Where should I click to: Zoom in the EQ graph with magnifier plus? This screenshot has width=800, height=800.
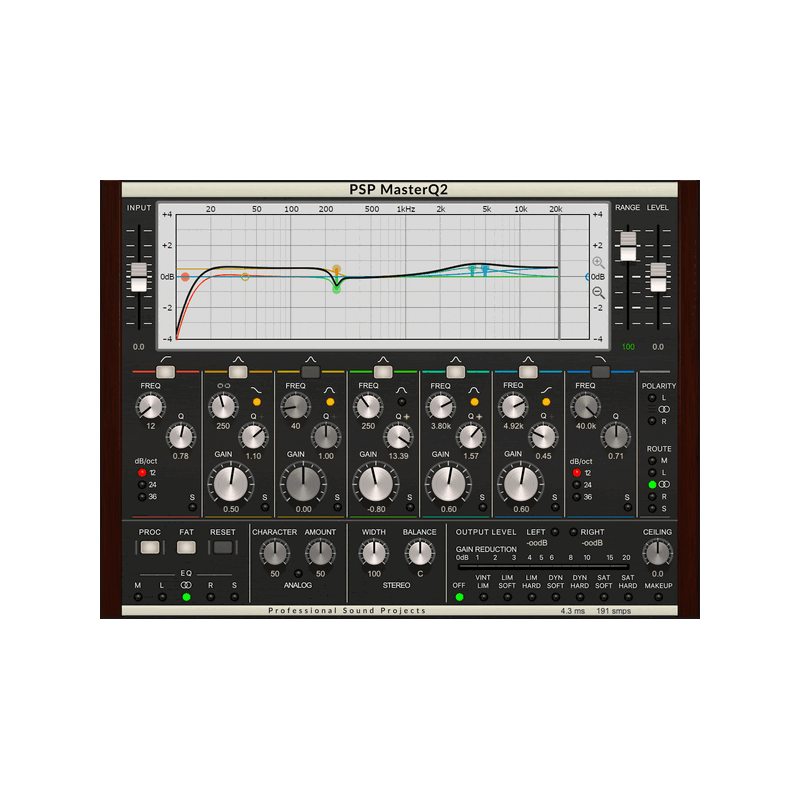point(598,263)
